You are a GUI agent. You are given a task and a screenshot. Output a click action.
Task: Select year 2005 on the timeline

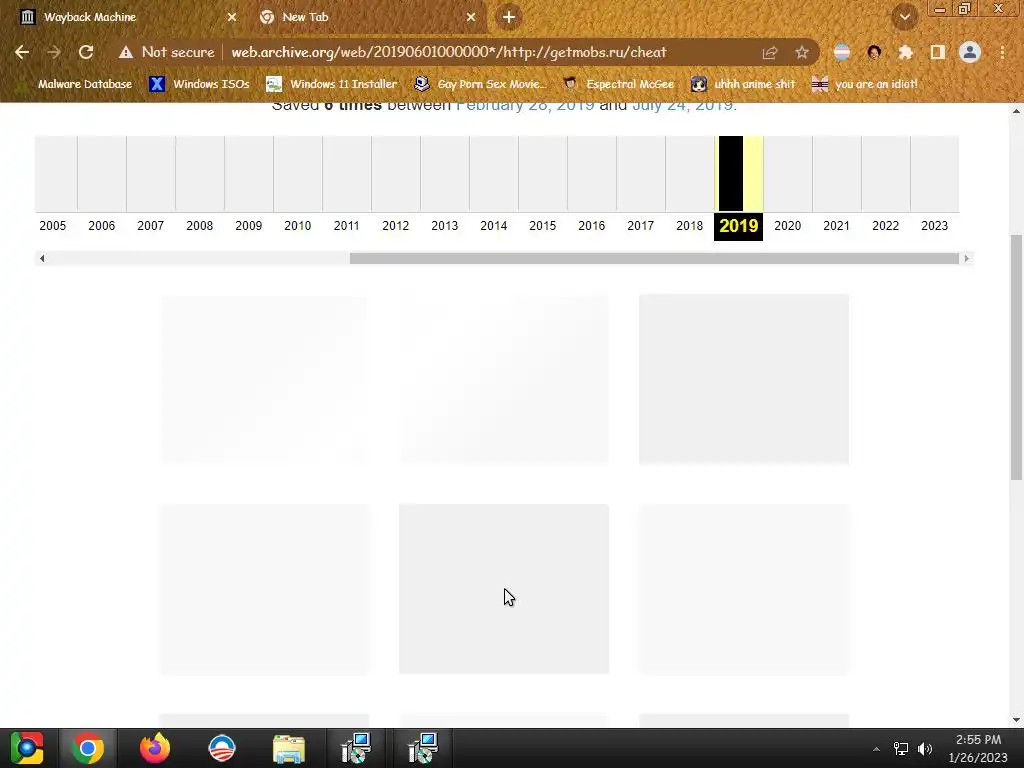pos(52,226)
